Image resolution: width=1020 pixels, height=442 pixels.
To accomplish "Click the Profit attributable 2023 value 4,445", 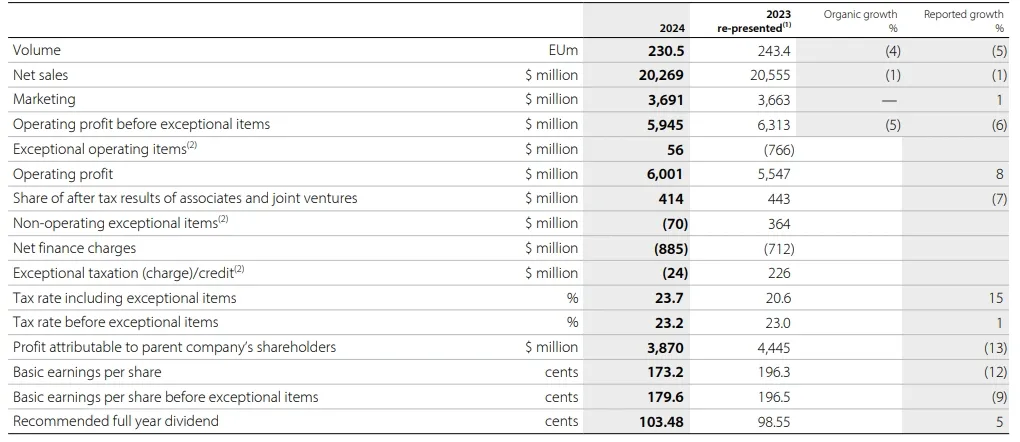I will pyautogui.click(x=770, y=347).
